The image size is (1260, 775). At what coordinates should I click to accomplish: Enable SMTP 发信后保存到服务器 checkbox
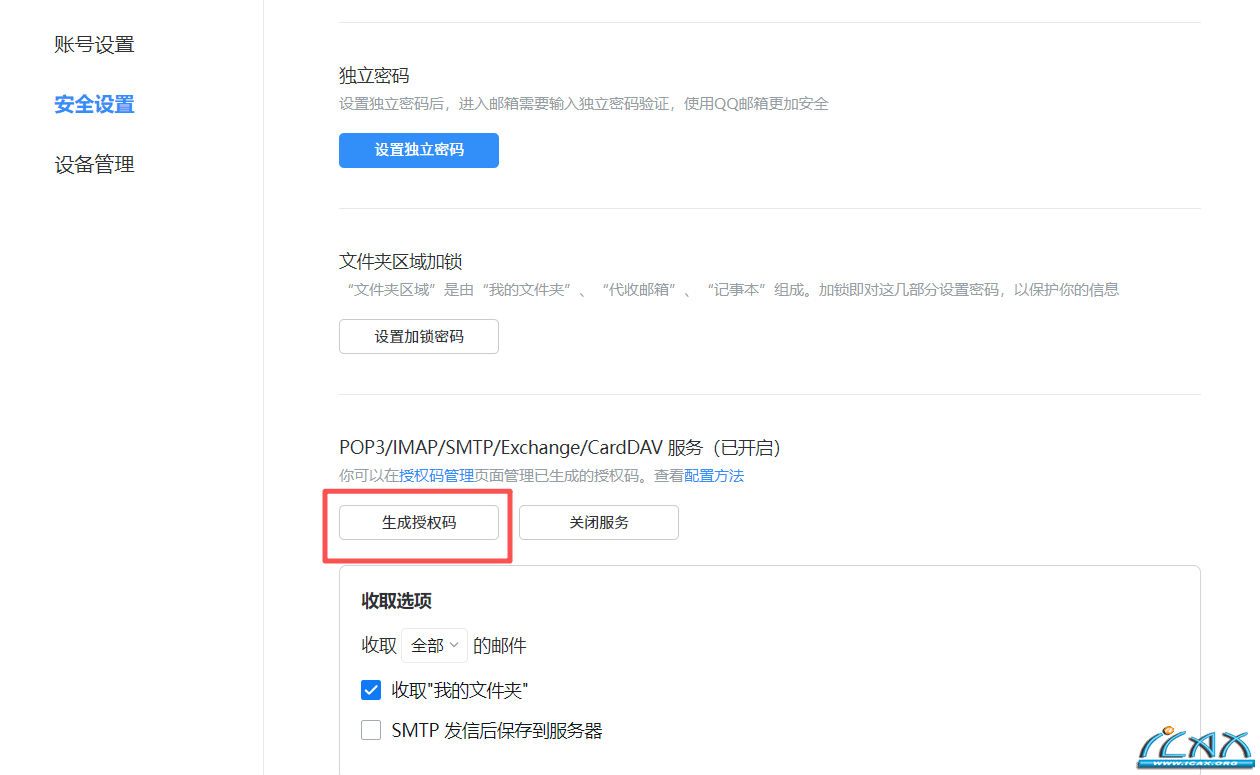click(x=371, y=730)
